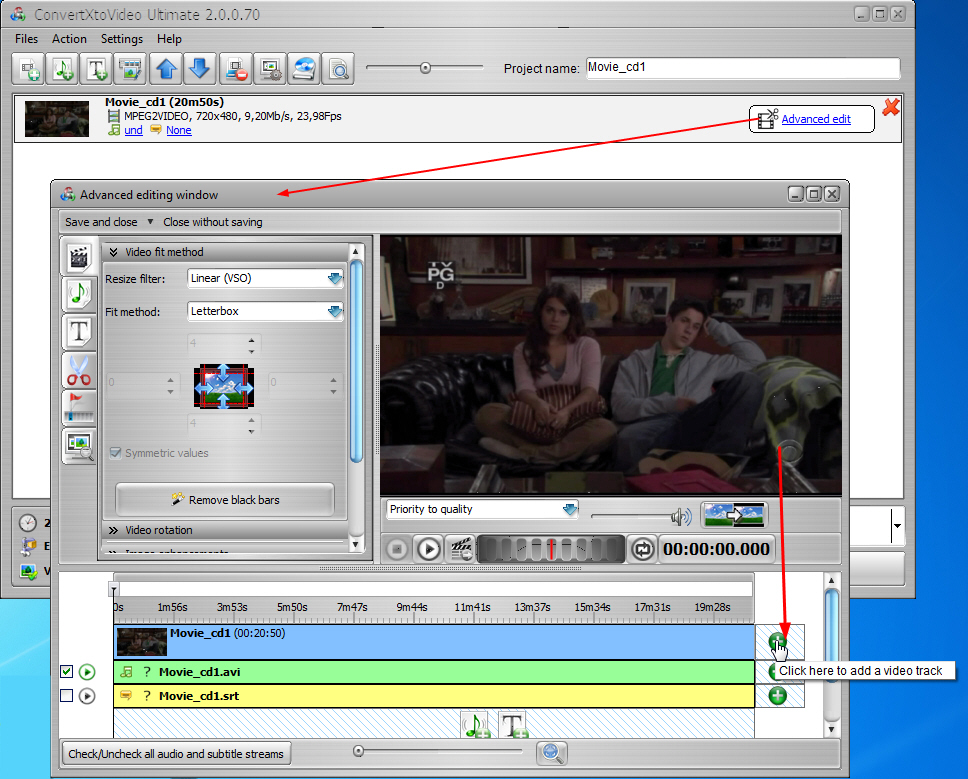Open the conversion settings toolbar icon

click(x=270, y=69)
